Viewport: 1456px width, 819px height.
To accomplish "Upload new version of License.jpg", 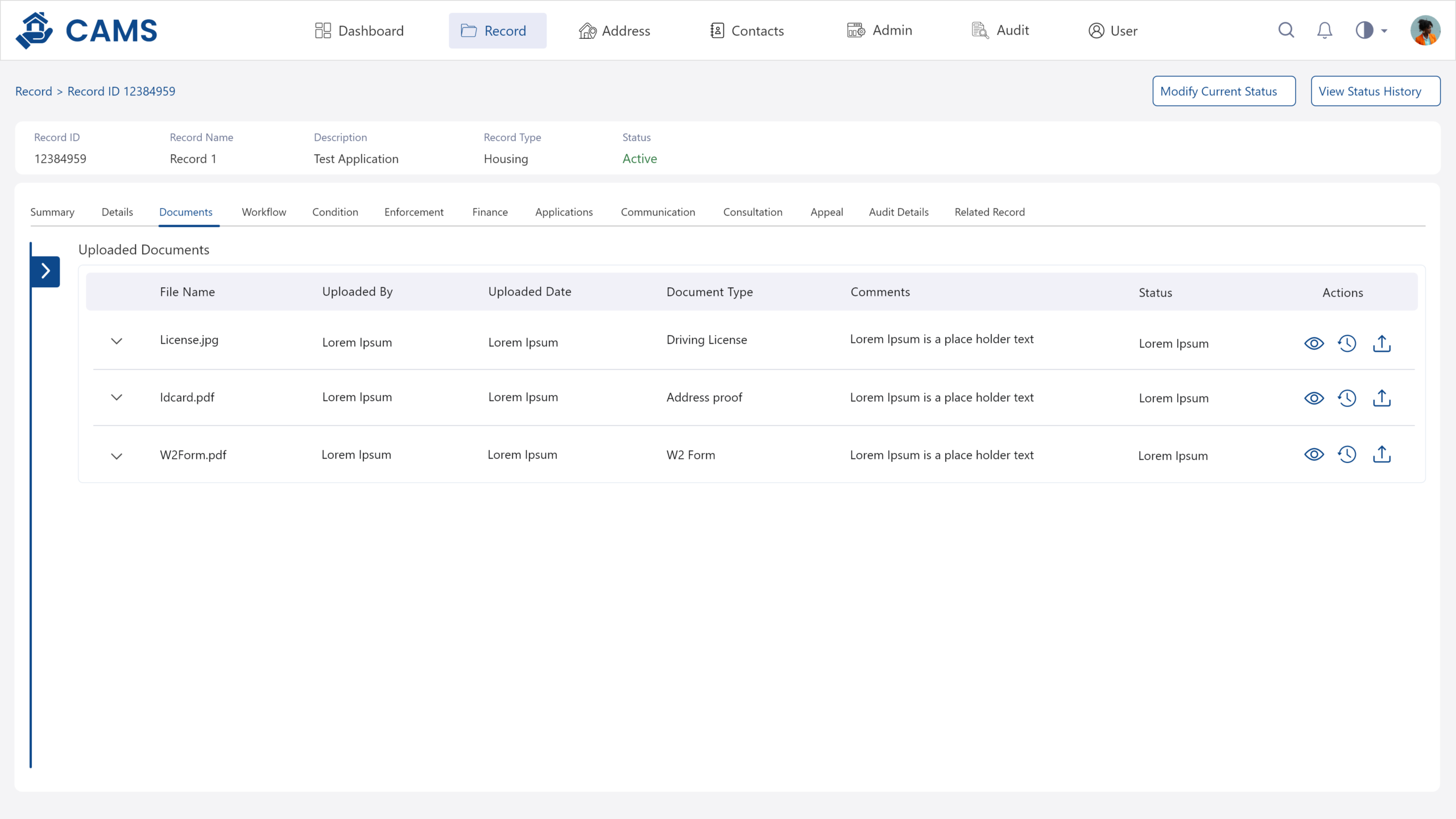I will pos(1381,344).
